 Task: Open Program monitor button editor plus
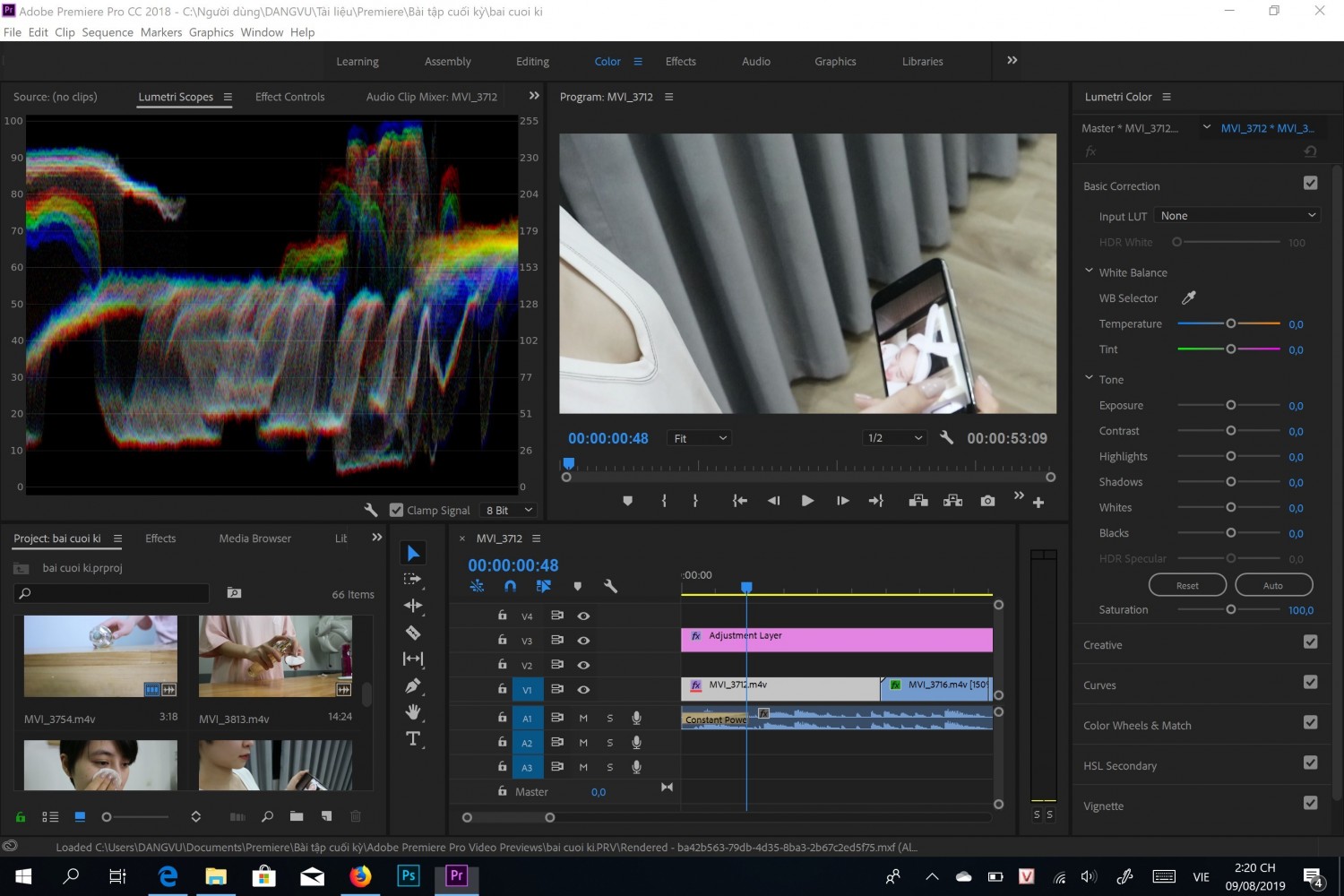point(1038,503)
